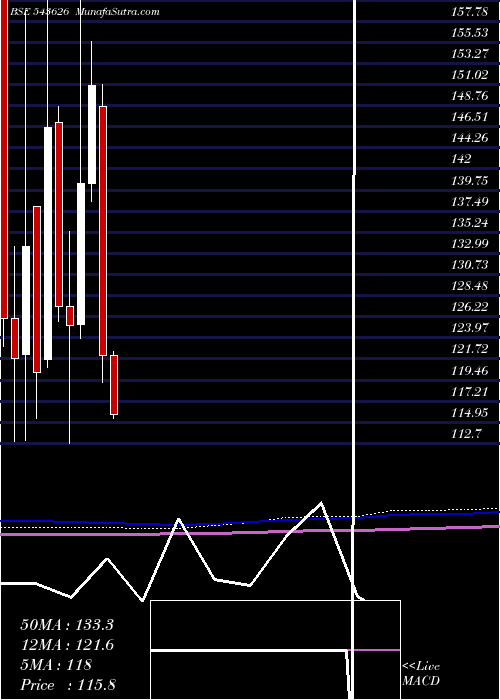The image size is (500, 700).
Task: Click the 121.72 price axis label
Action: tap(470, 349)
